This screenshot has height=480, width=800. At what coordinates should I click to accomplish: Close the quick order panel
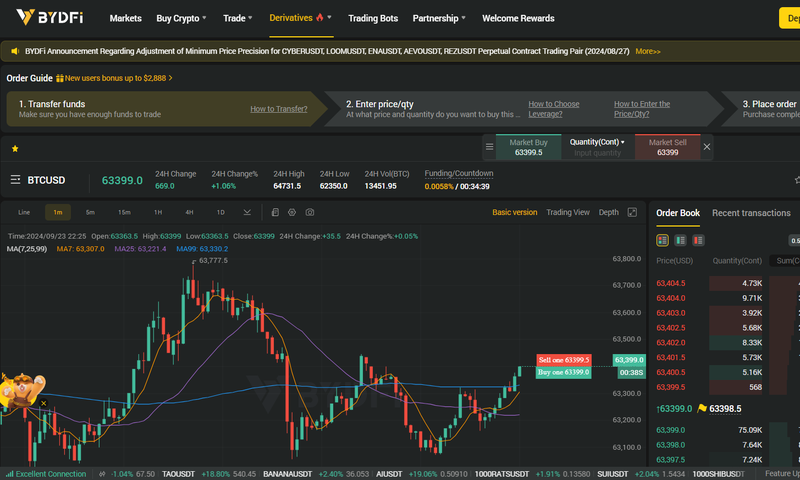[707, 147]
